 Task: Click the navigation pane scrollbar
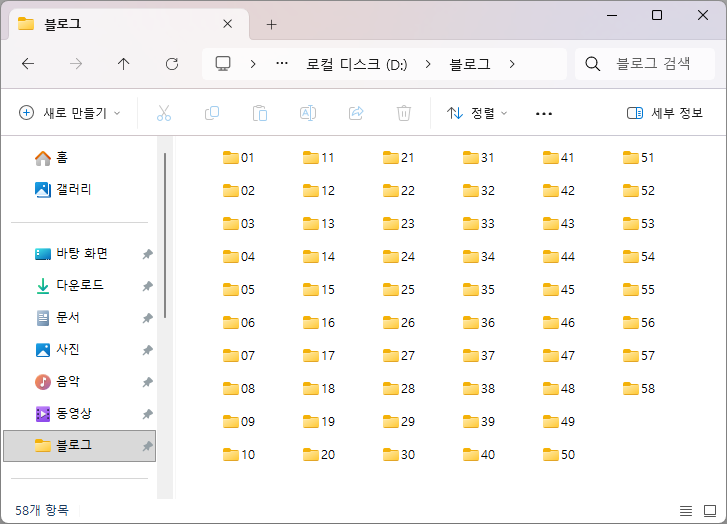tap(165, 236)
